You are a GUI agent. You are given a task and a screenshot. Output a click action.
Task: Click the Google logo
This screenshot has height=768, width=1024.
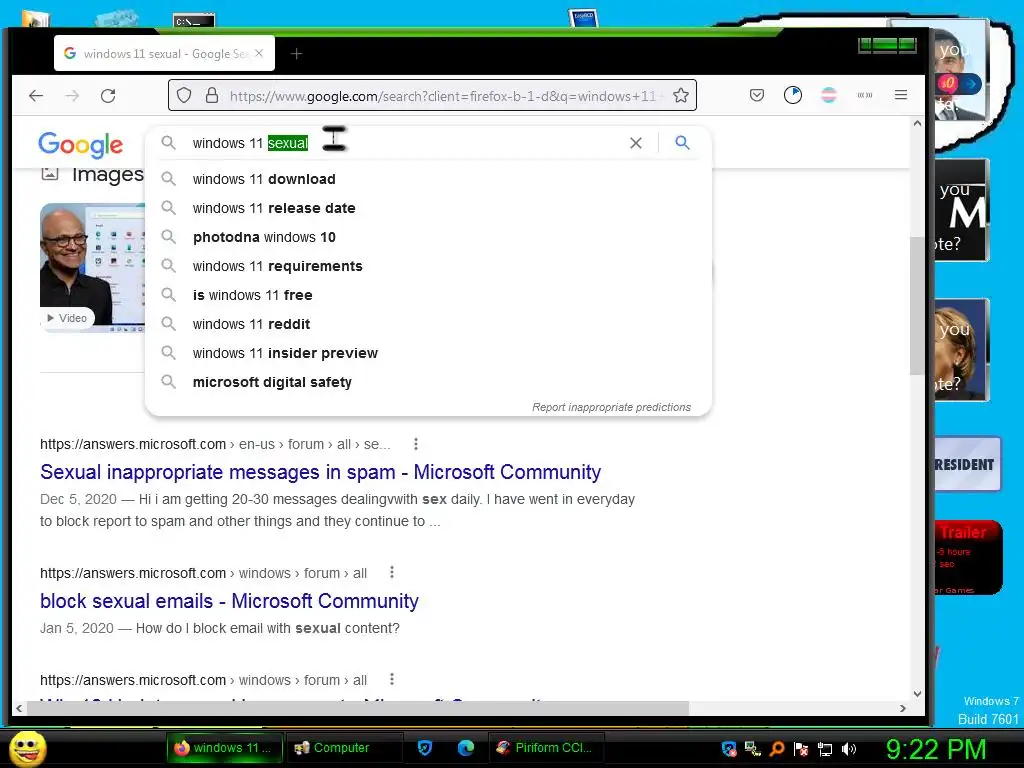[x=80, y=144]
